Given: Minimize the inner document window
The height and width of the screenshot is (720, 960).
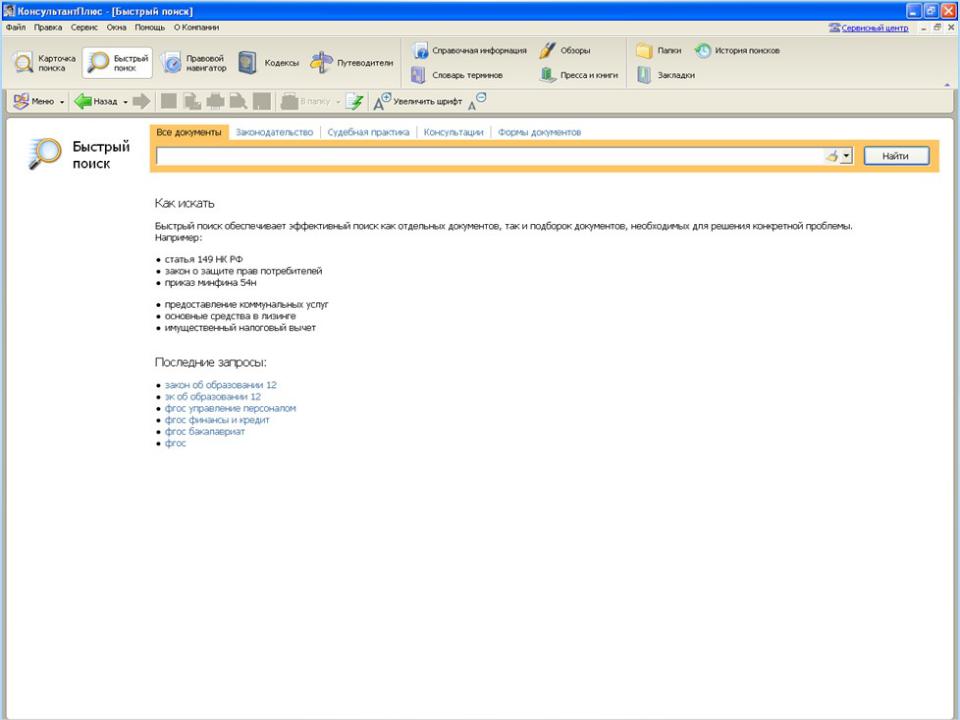Looking at the screenshot, I should [x=924, y=28].
